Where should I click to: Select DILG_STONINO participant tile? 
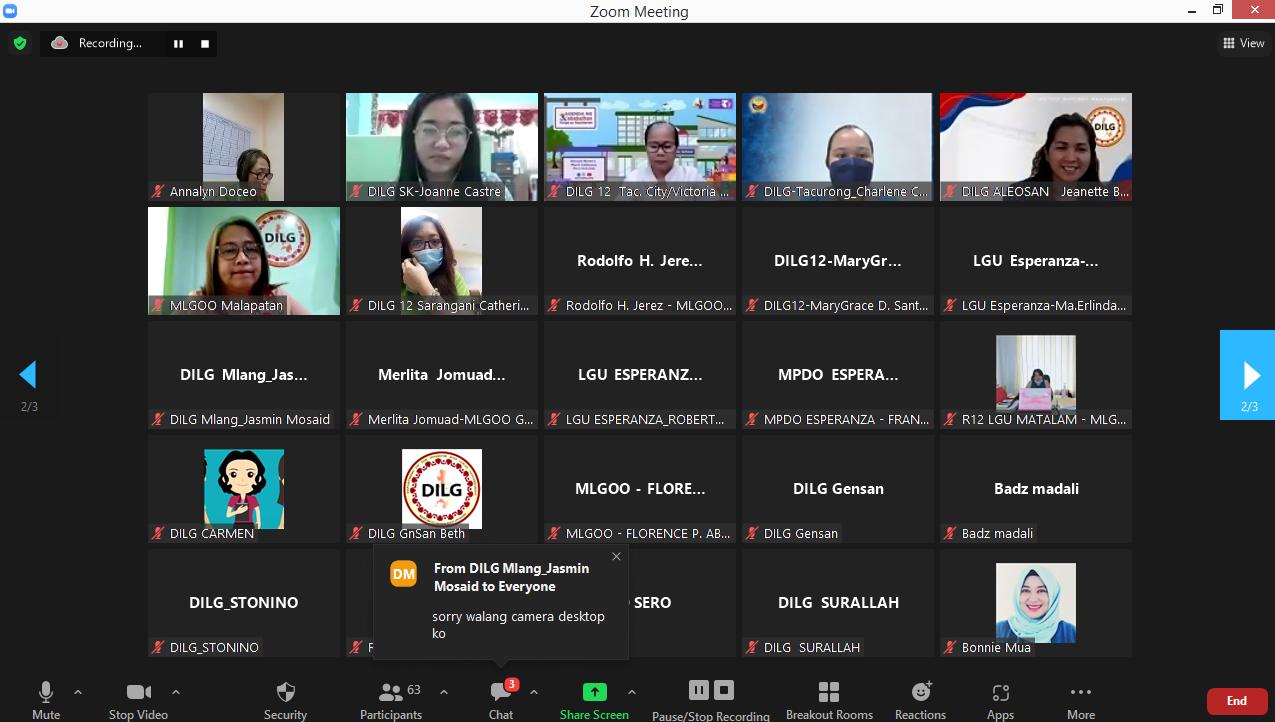(244, 603)
